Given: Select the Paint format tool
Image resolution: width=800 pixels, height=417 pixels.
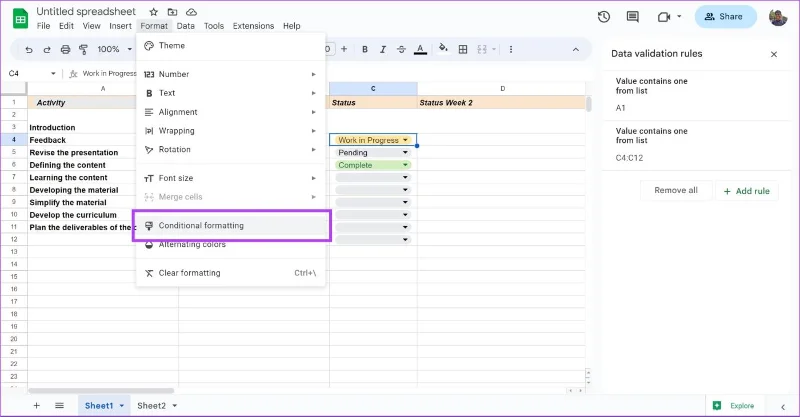Looking at the screenshot, I should (x=83, y=49).
